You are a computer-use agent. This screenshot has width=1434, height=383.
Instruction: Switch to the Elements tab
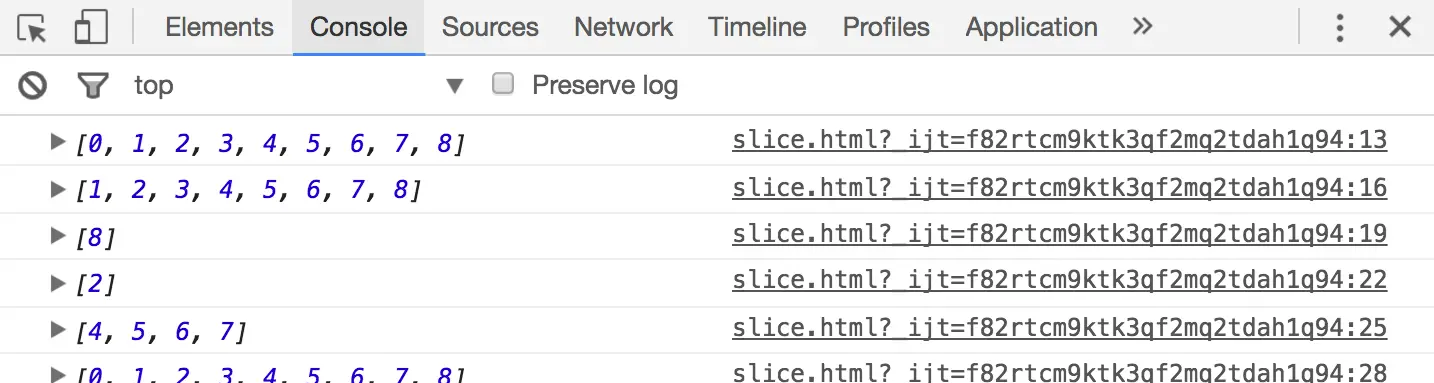tap(219, 27)
